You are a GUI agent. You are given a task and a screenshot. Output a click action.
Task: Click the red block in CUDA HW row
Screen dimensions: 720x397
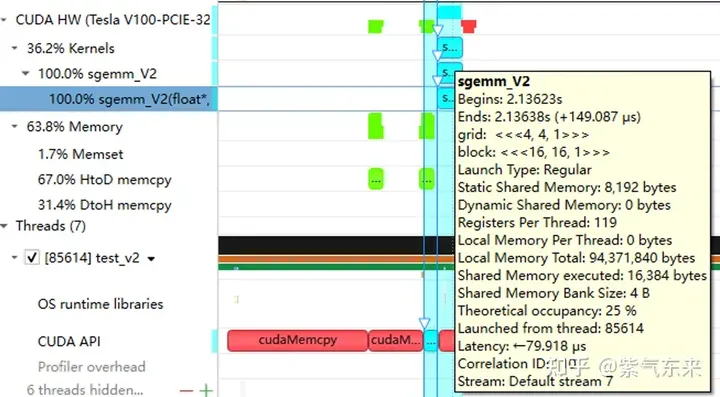click(x=469, y=26)
